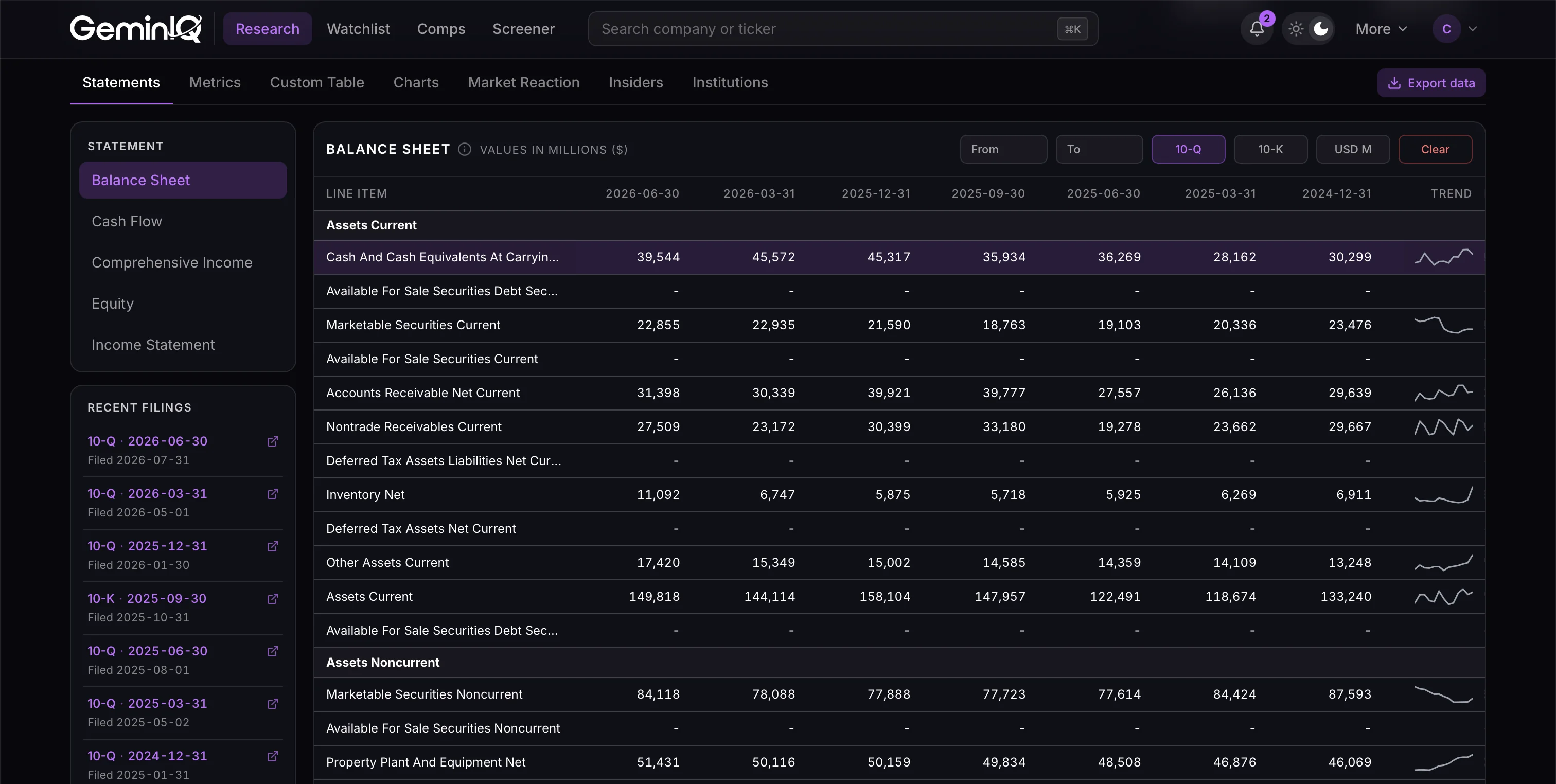
Task: Switch to the Custom Table tab
Action: pos(316,83)
